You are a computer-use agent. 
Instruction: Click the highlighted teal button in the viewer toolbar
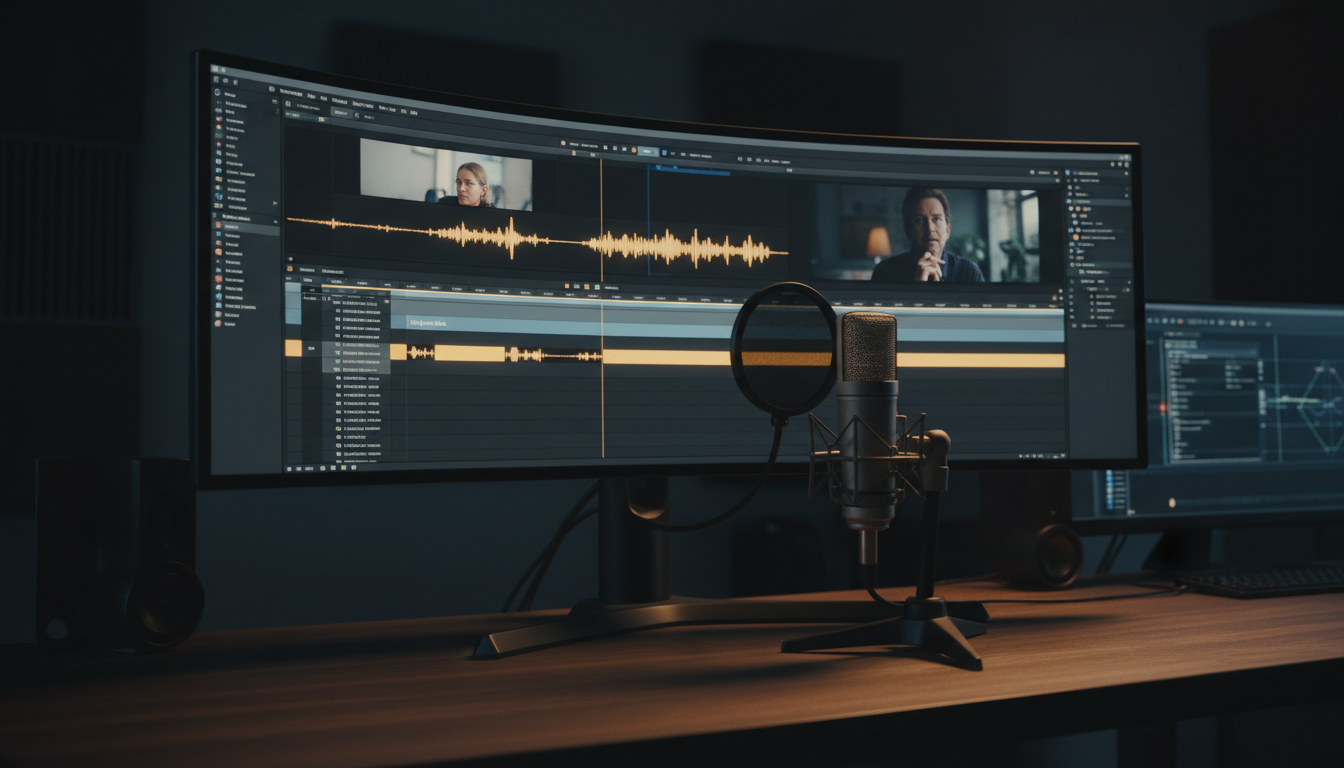click(x=646, y=150)
